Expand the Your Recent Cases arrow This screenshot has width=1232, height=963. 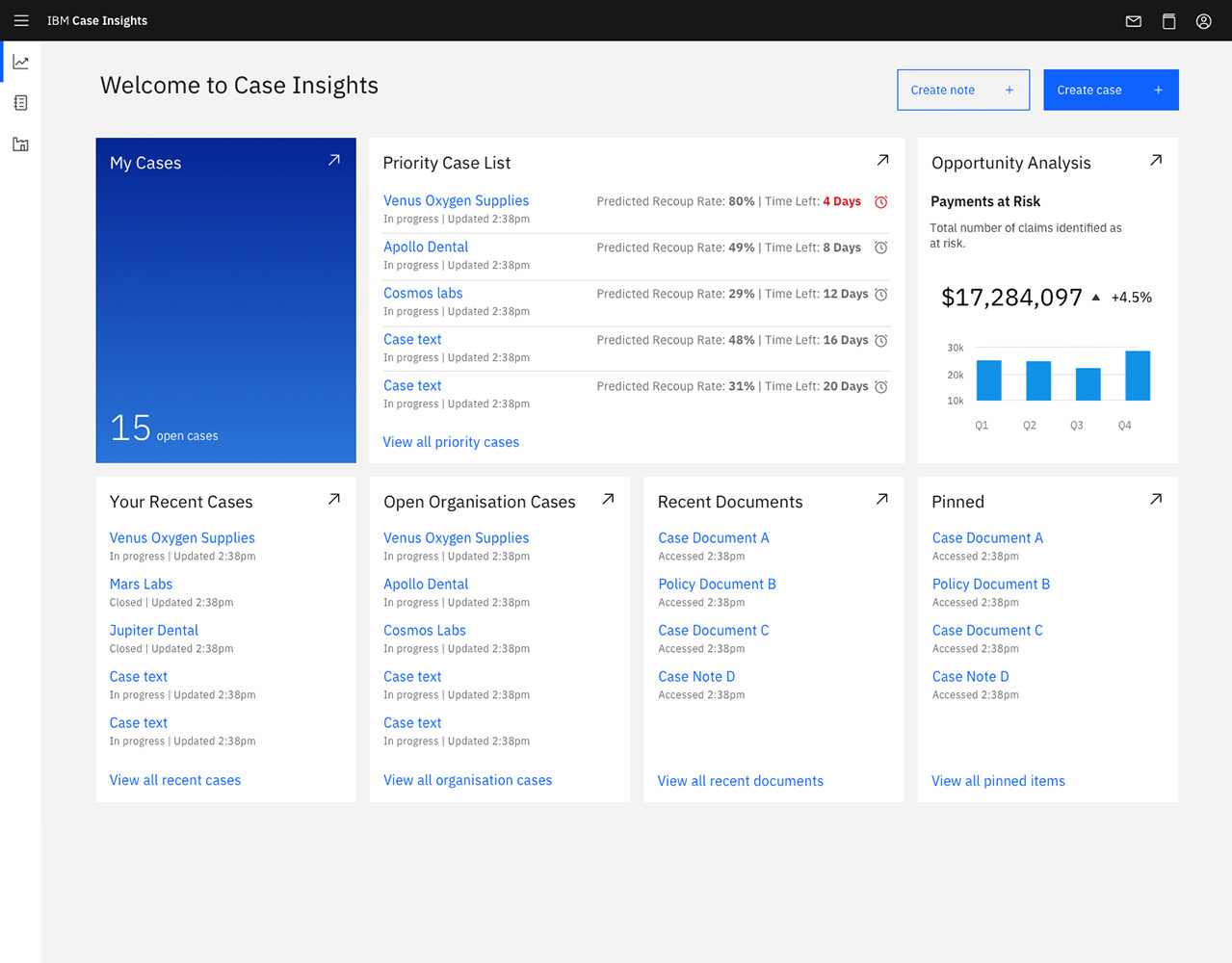[x=334, y=499]
